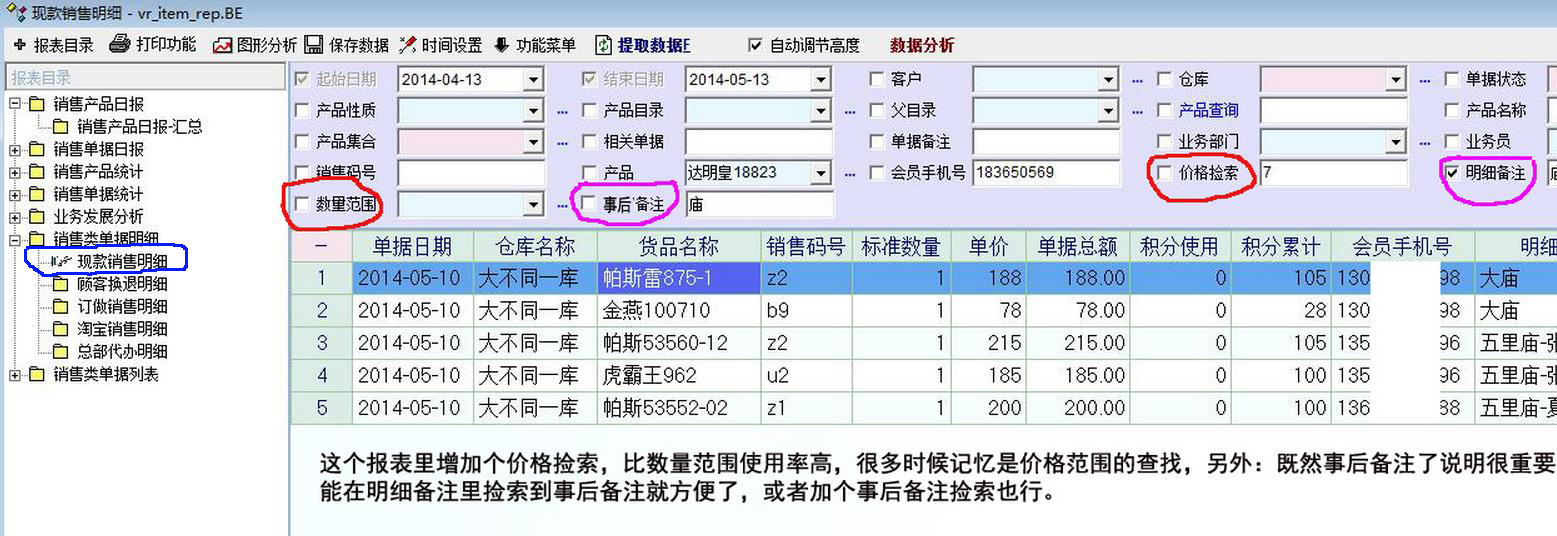Viewport: 1557px width, 536px height.
Task: Open 打印功能 printer icon
Action: pos(120,45)
